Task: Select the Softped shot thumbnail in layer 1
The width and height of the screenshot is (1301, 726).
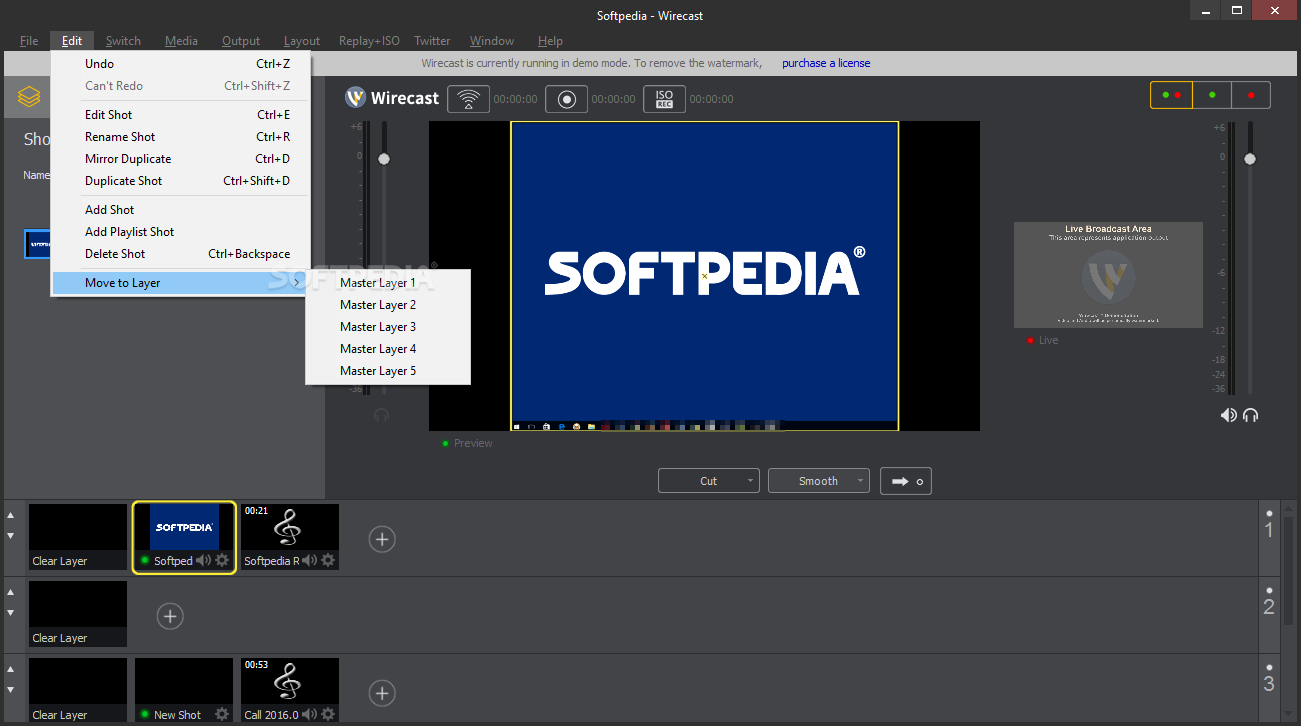Action: tap(184, 537)
